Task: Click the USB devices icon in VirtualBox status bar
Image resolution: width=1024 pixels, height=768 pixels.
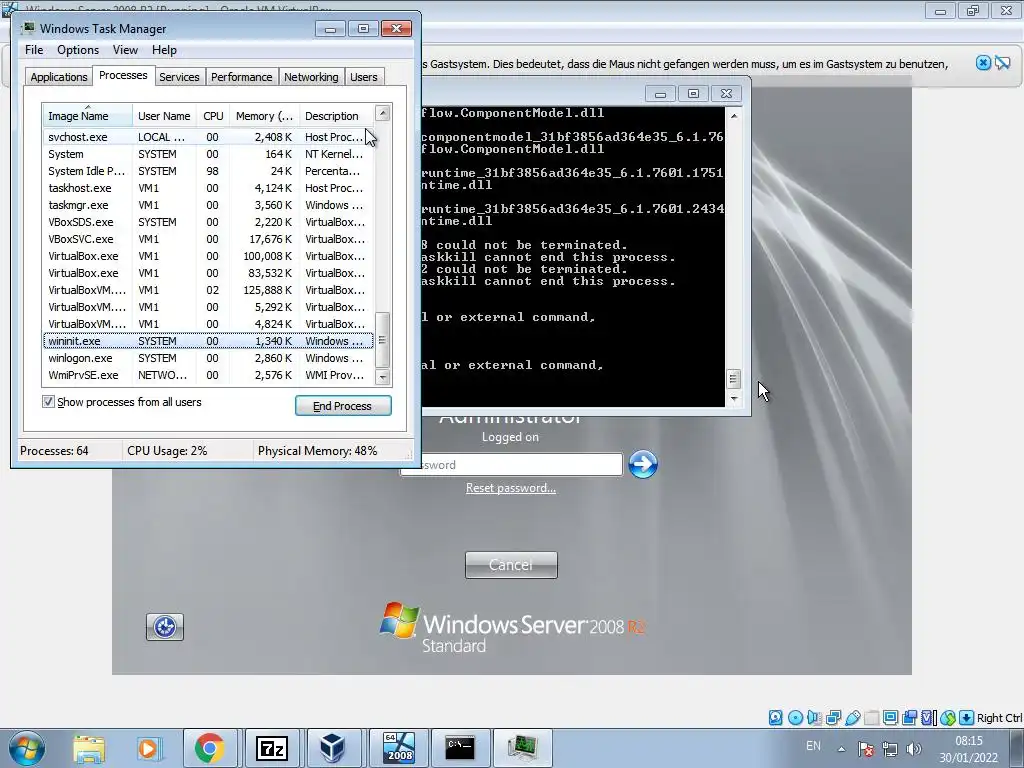Action: click(852, 718)
